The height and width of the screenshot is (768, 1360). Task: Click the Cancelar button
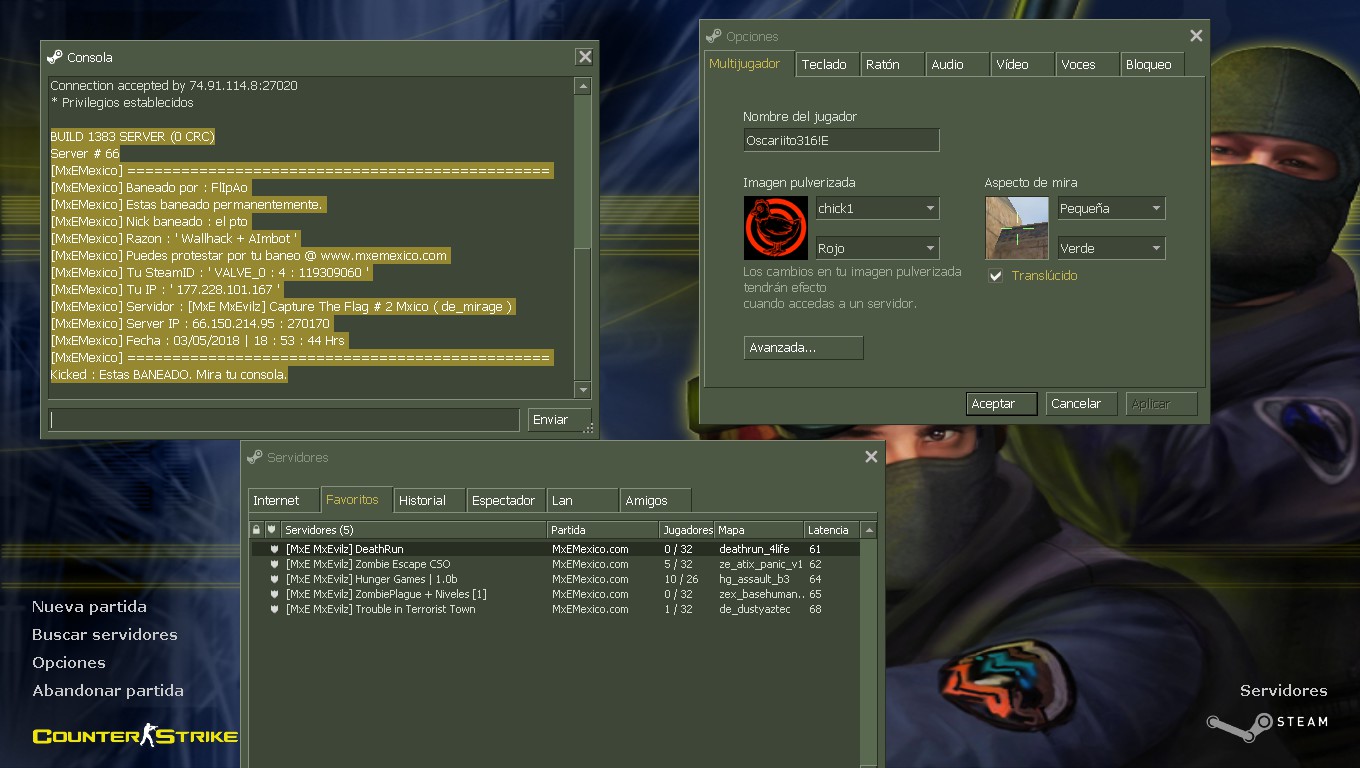click(x=1083, y=403)
